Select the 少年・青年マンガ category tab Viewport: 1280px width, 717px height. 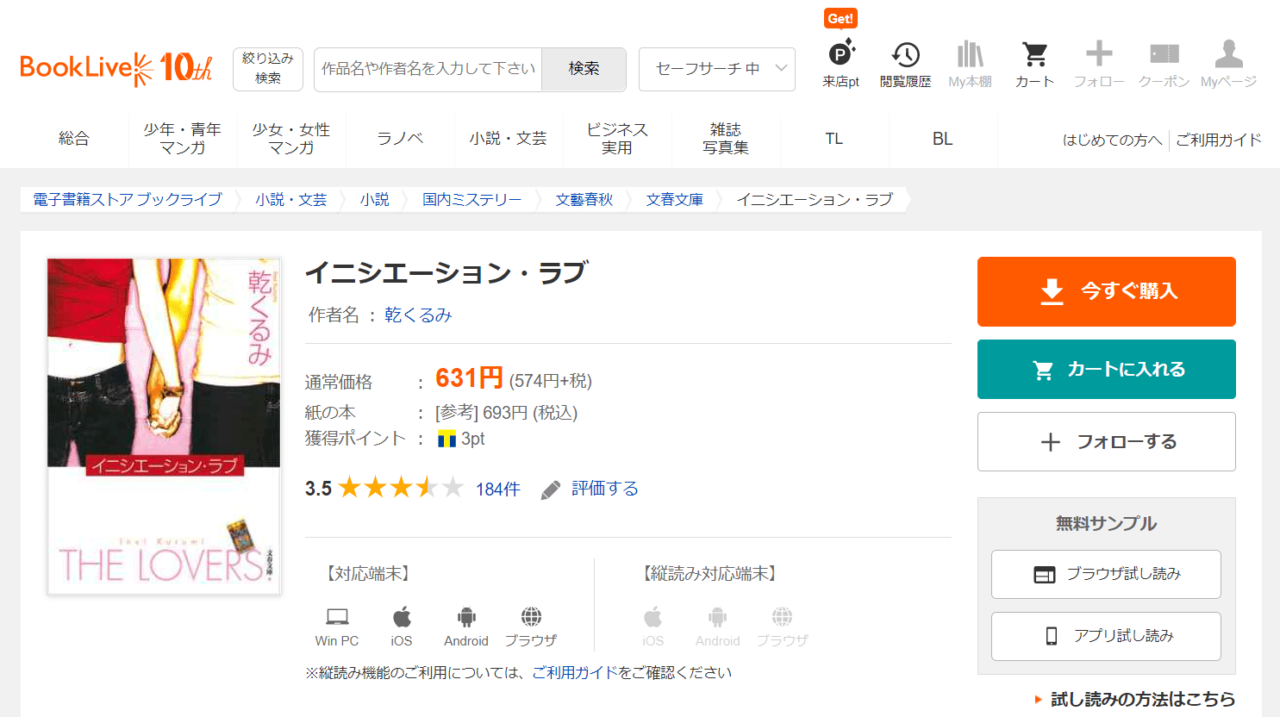coord(182,139)
